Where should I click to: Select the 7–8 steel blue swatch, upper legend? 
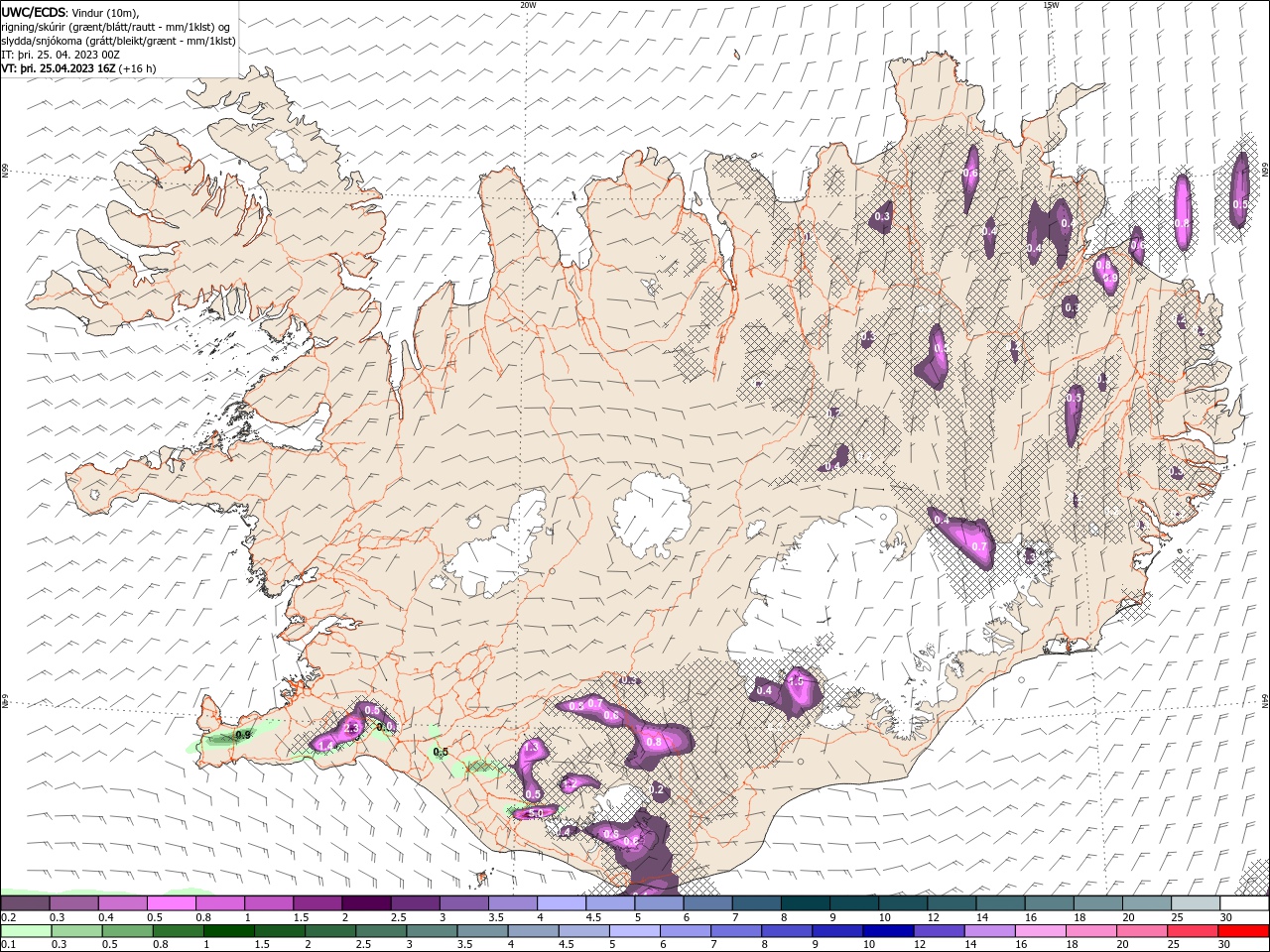(757, 903)
